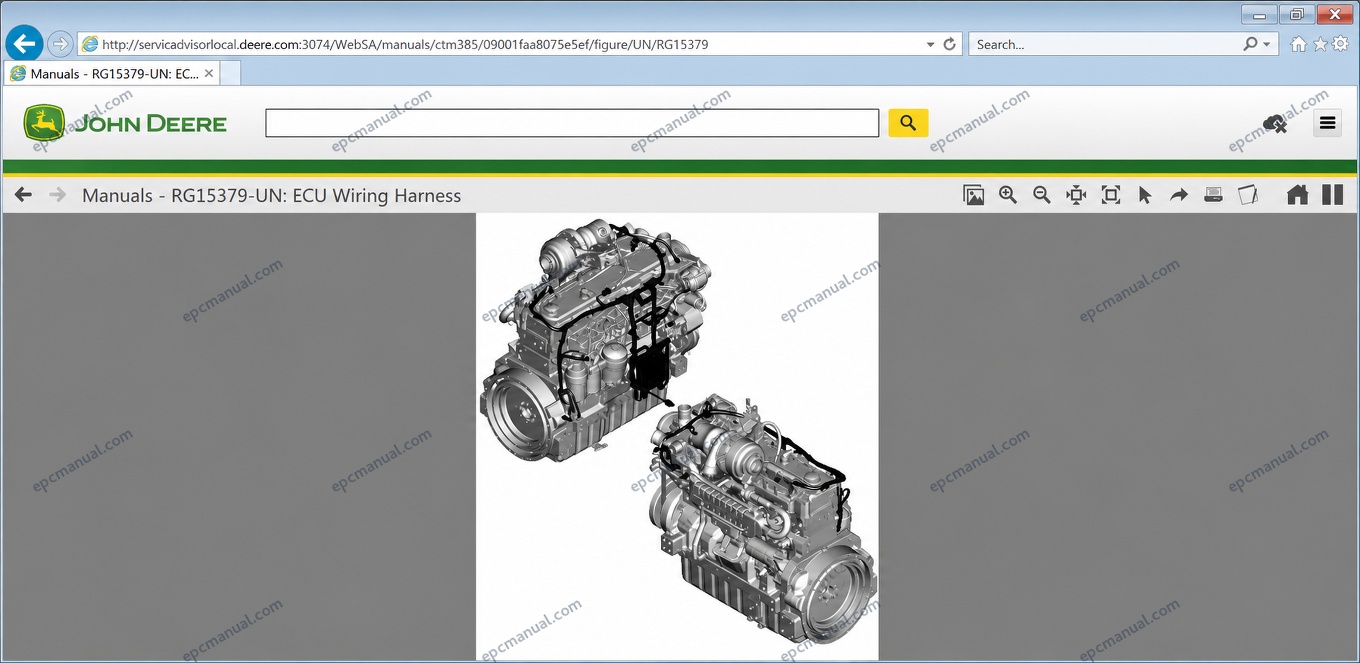The width and height of the screenshot is (1360, 663).
Task: Open the notes icon in toolbar
Action: tap(1247, 195)
